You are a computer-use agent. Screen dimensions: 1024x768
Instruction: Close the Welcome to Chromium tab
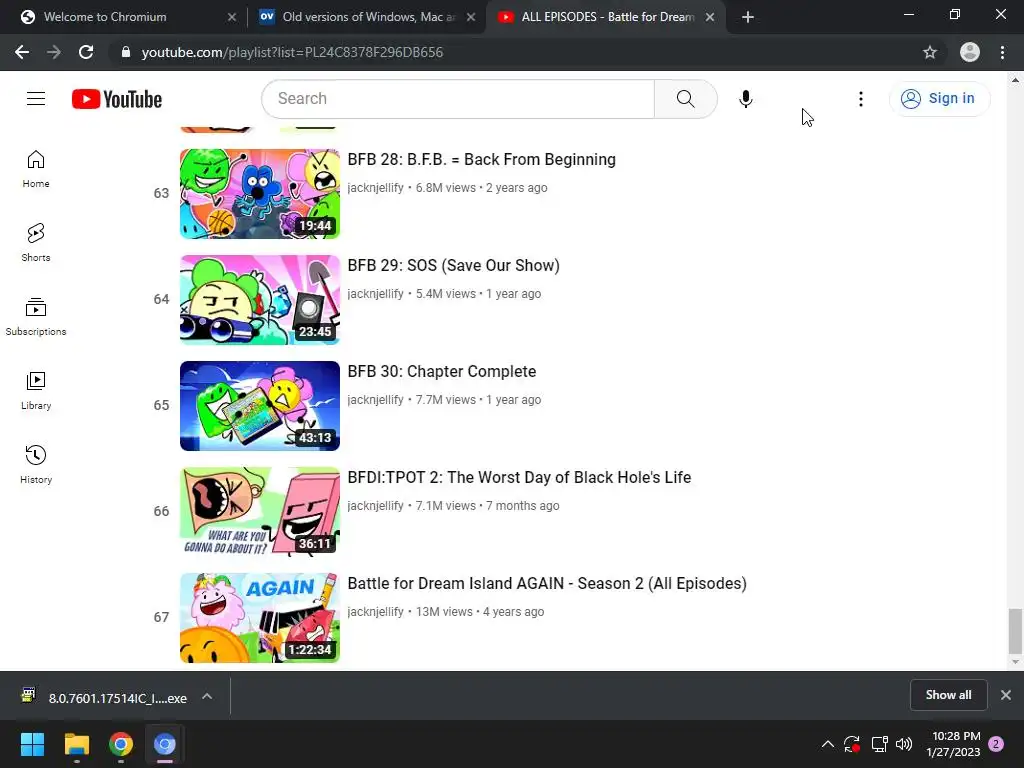click(x=232, y=17)
